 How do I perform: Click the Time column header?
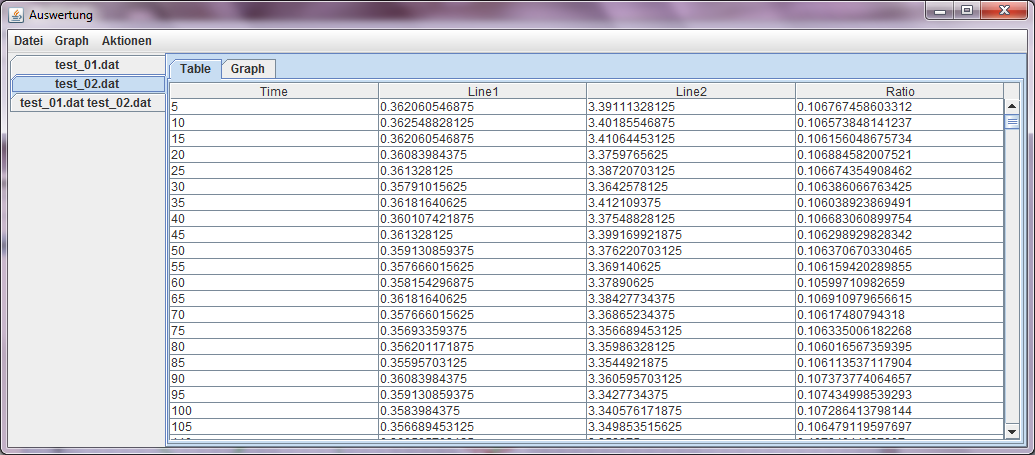pos(273,91)
